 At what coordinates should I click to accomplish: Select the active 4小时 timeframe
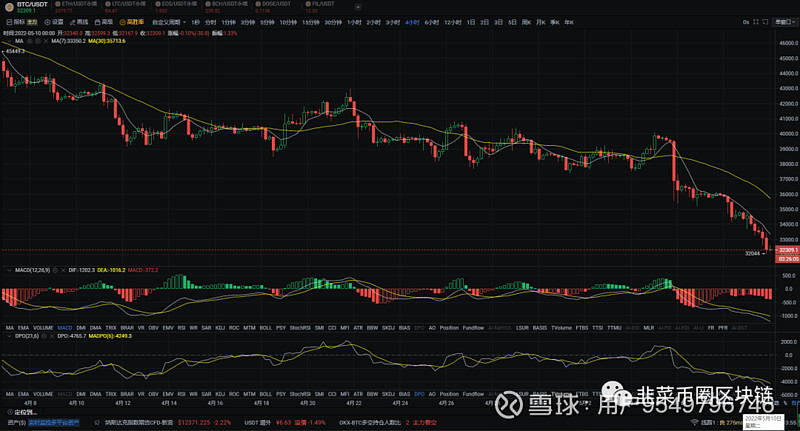click(412, 22)
